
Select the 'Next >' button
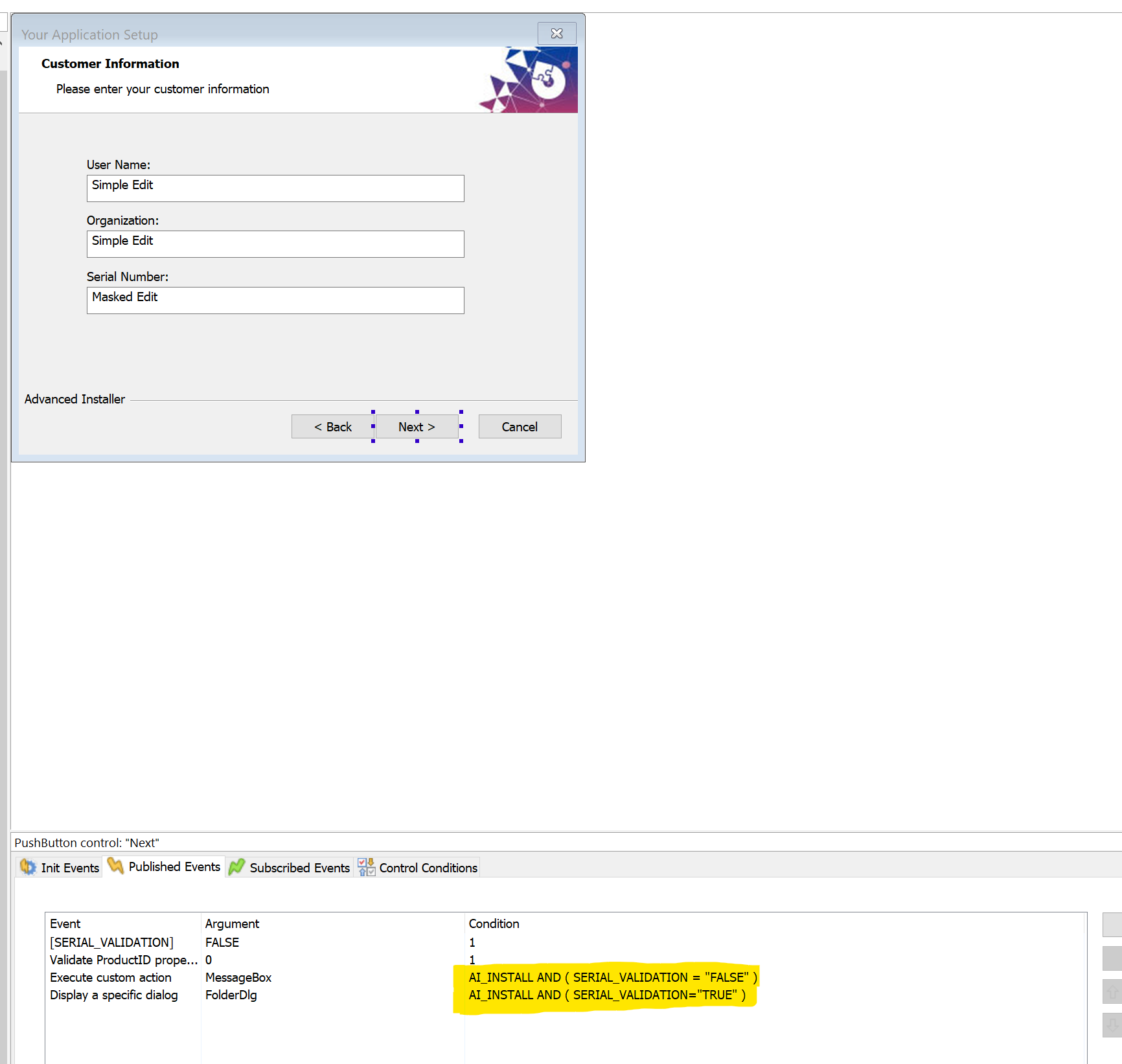(x=417, y=427)
